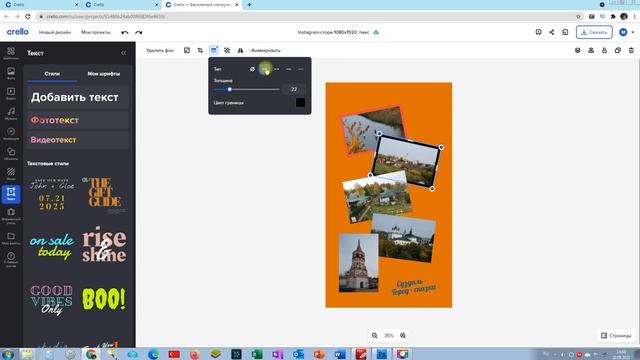Open the Templates section in sidebar
This screenshot has height=360, width=640.
pyautogui.click(x=11, y=53)
